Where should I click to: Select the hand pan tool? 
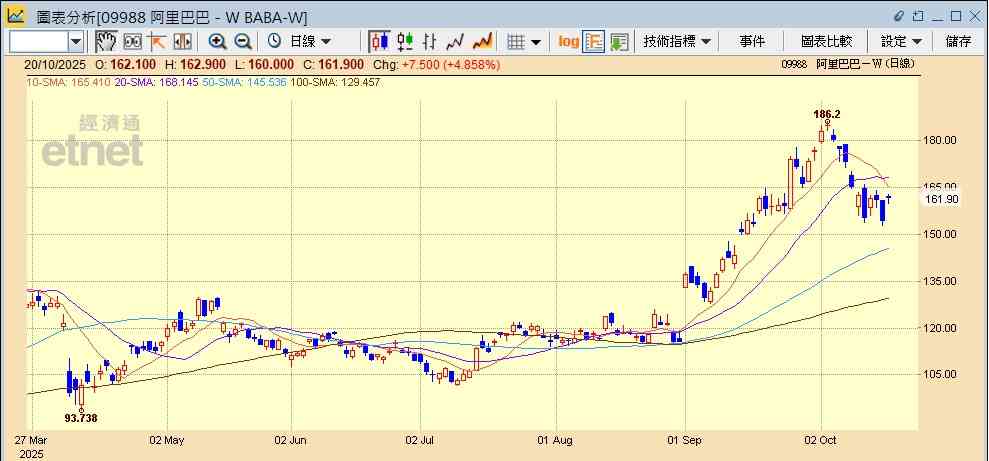106,41
